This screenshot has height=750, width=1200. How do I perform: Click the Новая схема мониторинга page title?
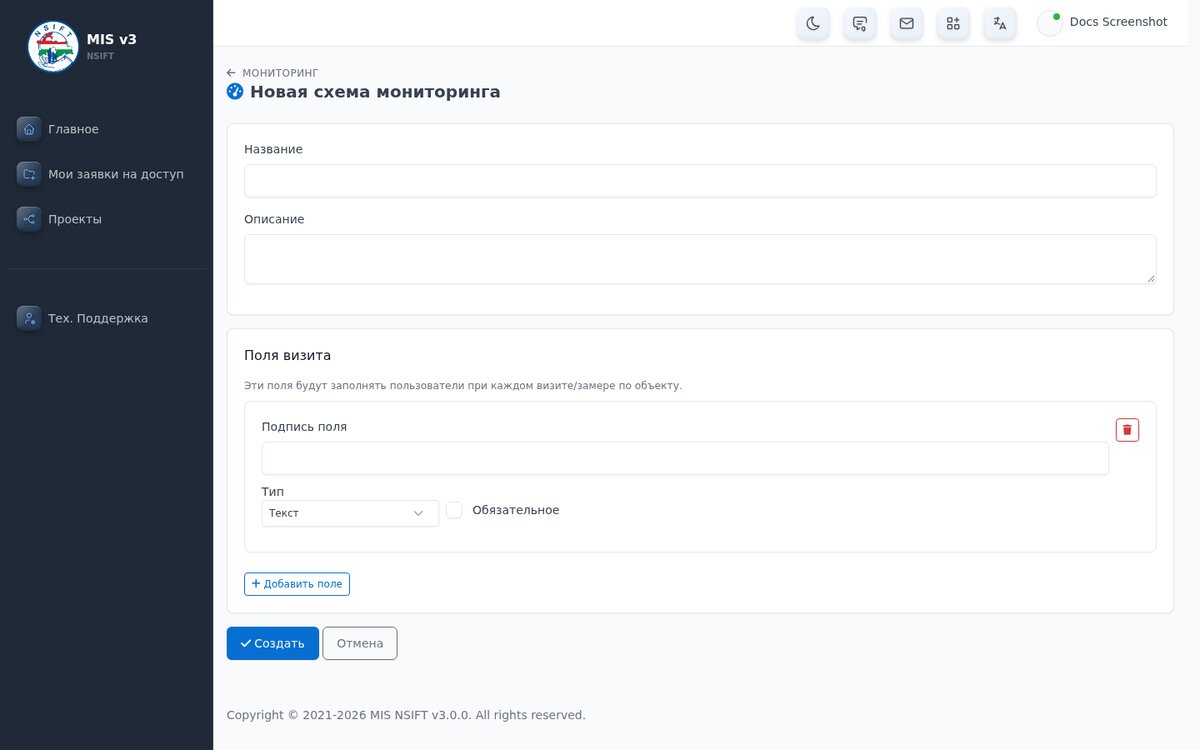tap(375, 92)
